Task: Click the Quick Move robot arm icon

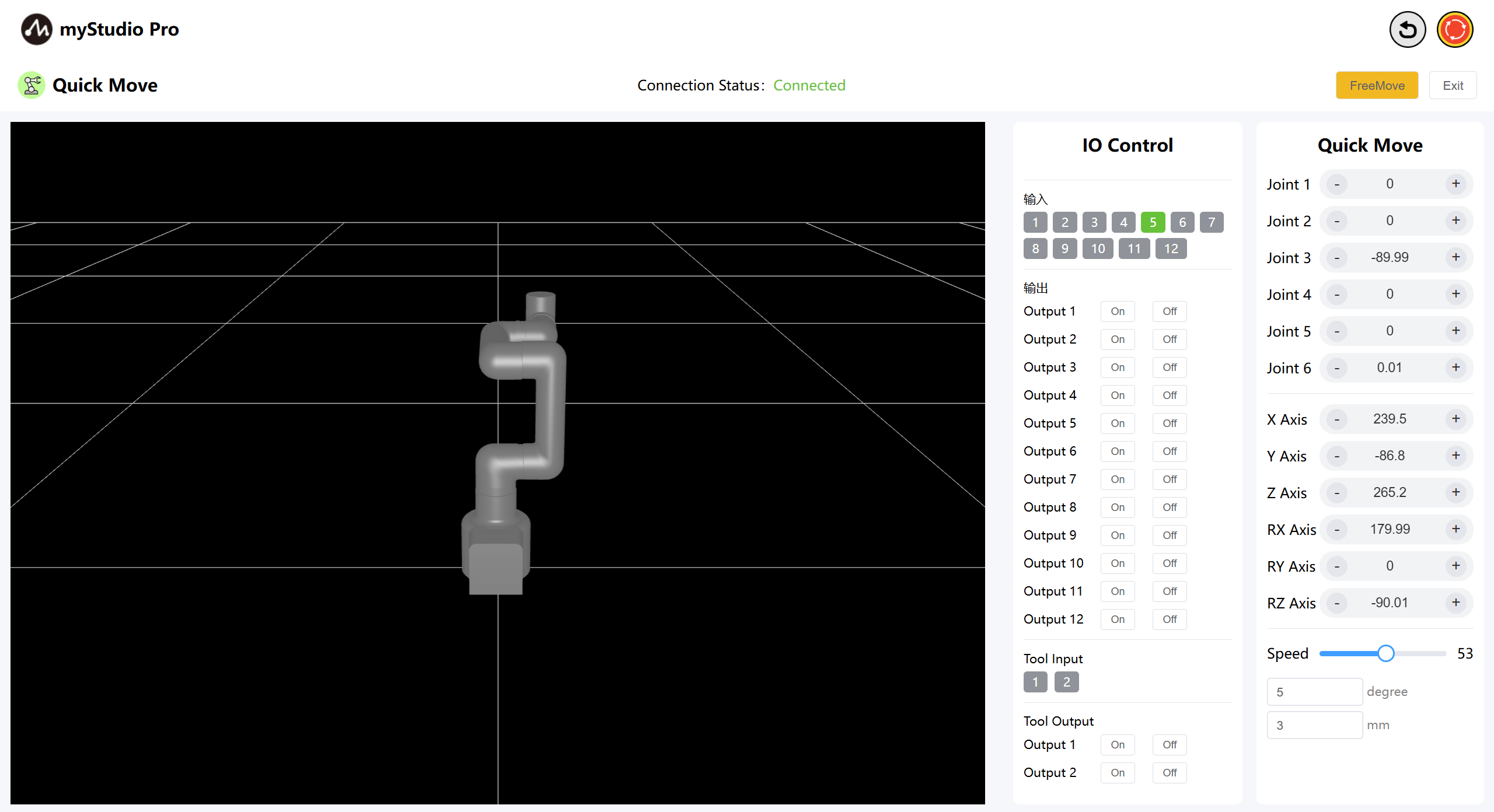Action: (x=32, y=85)
